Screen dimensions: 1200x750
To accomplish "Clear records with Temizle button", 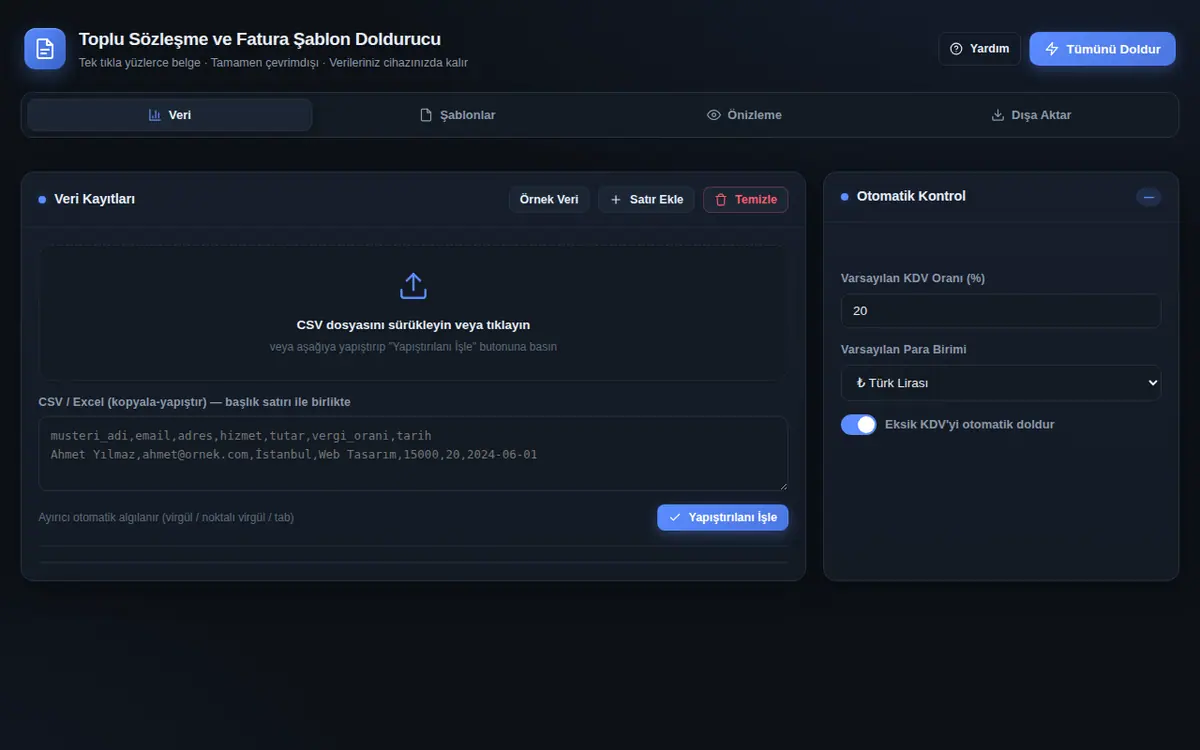I will [x=746, y=200].
